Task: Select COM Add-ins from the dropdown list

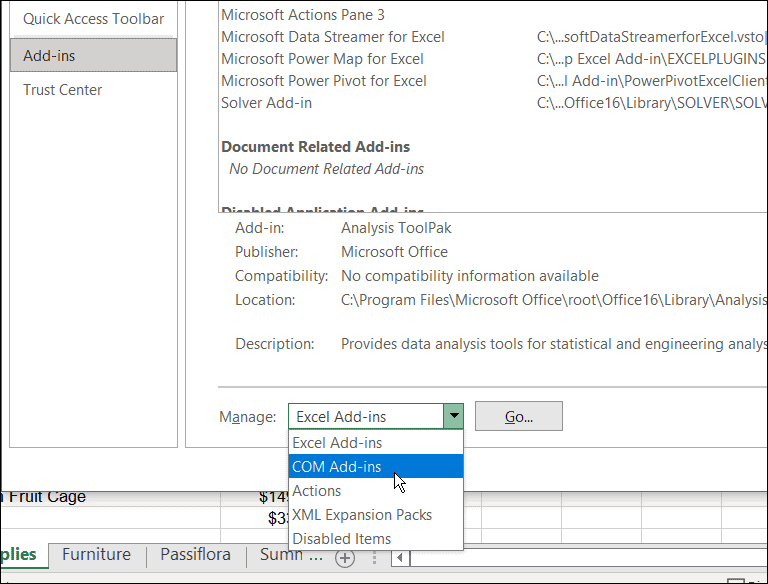Action: [x=336, y=467]
